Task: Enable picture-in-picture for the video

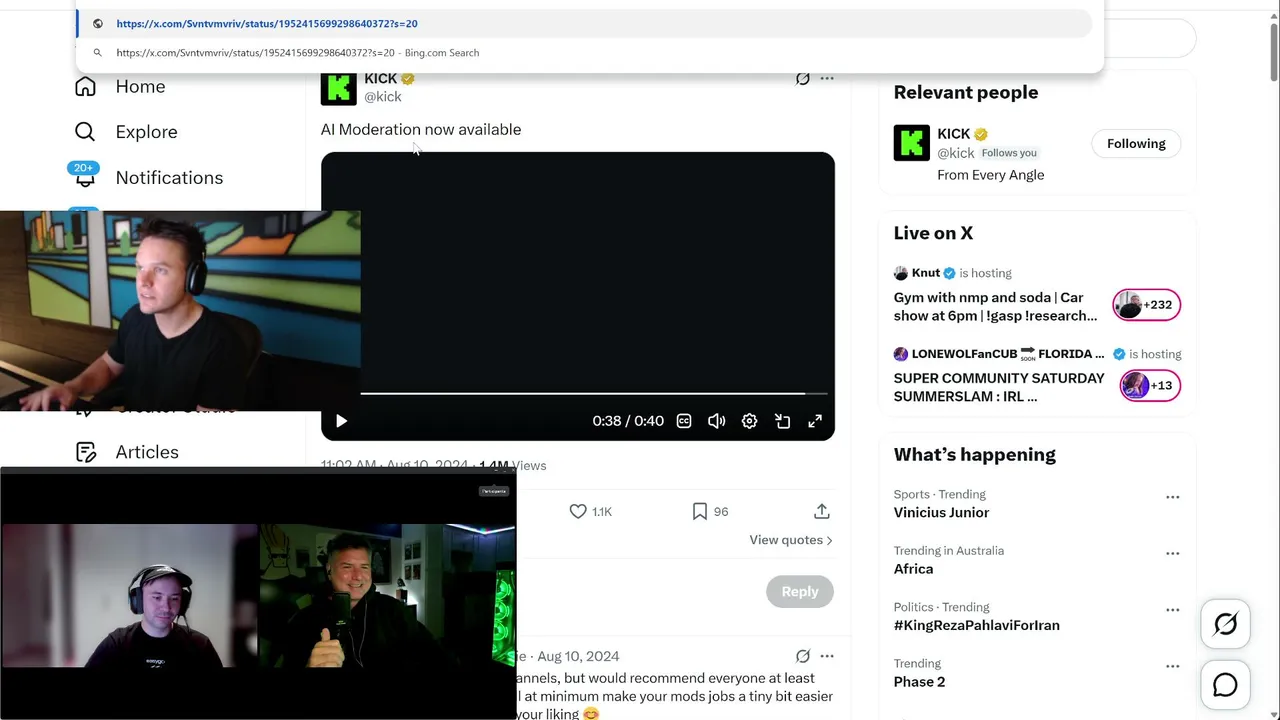Action: pyautogui.click(x=782, y=421)
